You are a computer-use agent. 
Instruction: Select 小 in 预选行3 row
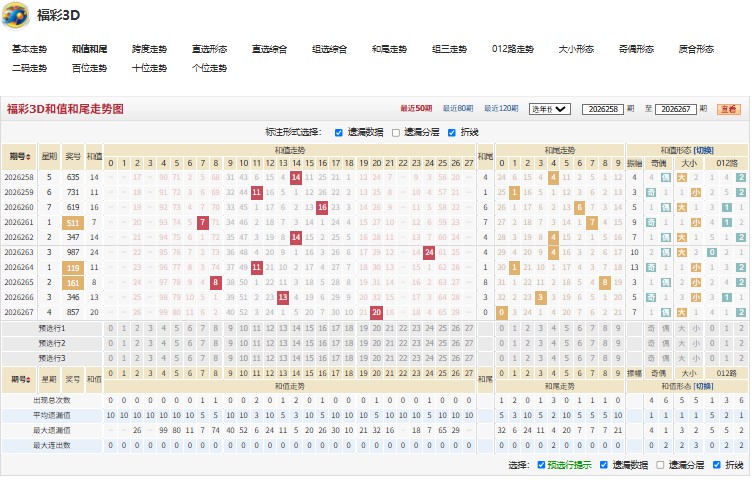[x=696, y=359]
